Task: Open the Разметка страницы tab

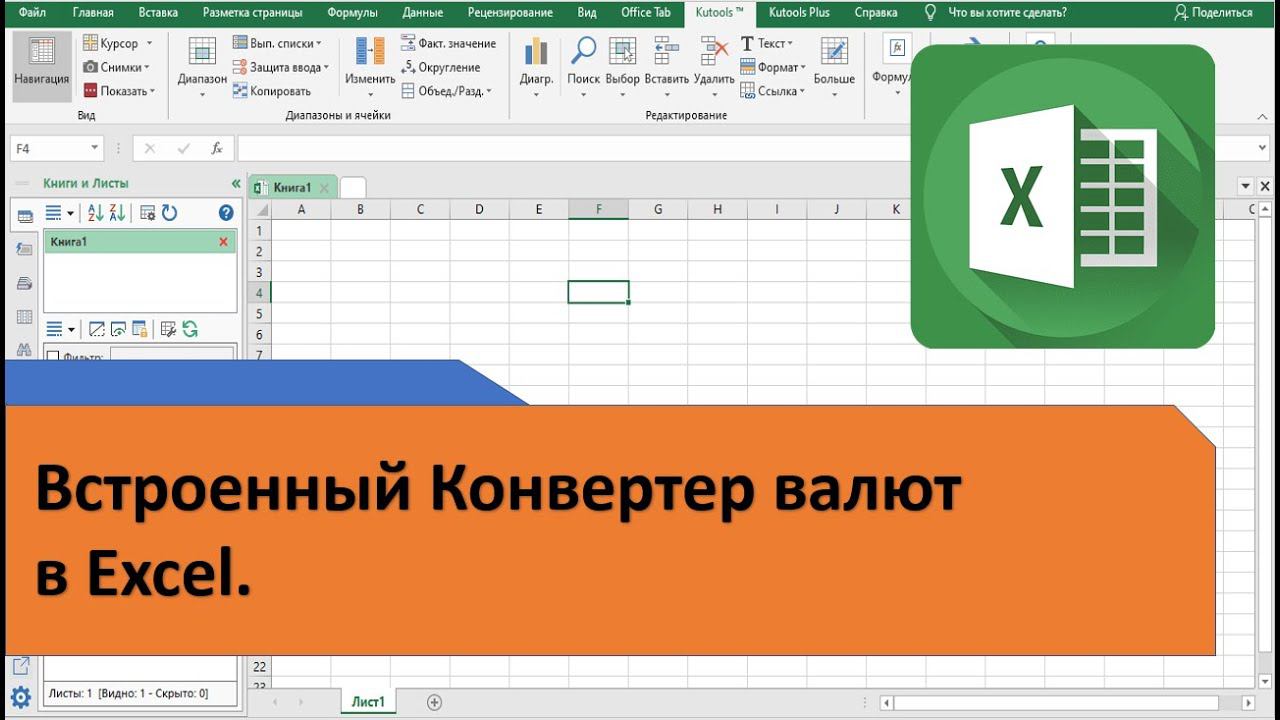Action: click(x=253, y=13)
